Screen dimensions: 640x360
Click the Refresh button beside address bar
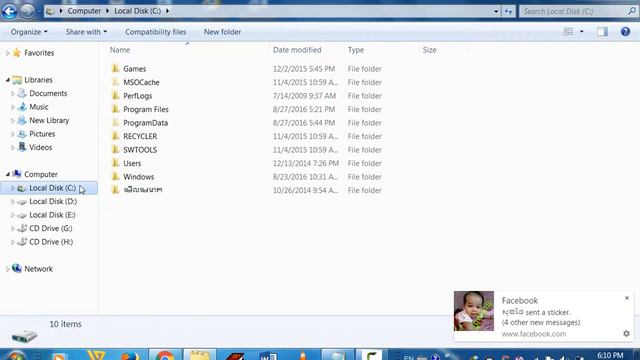click(509, 11)
